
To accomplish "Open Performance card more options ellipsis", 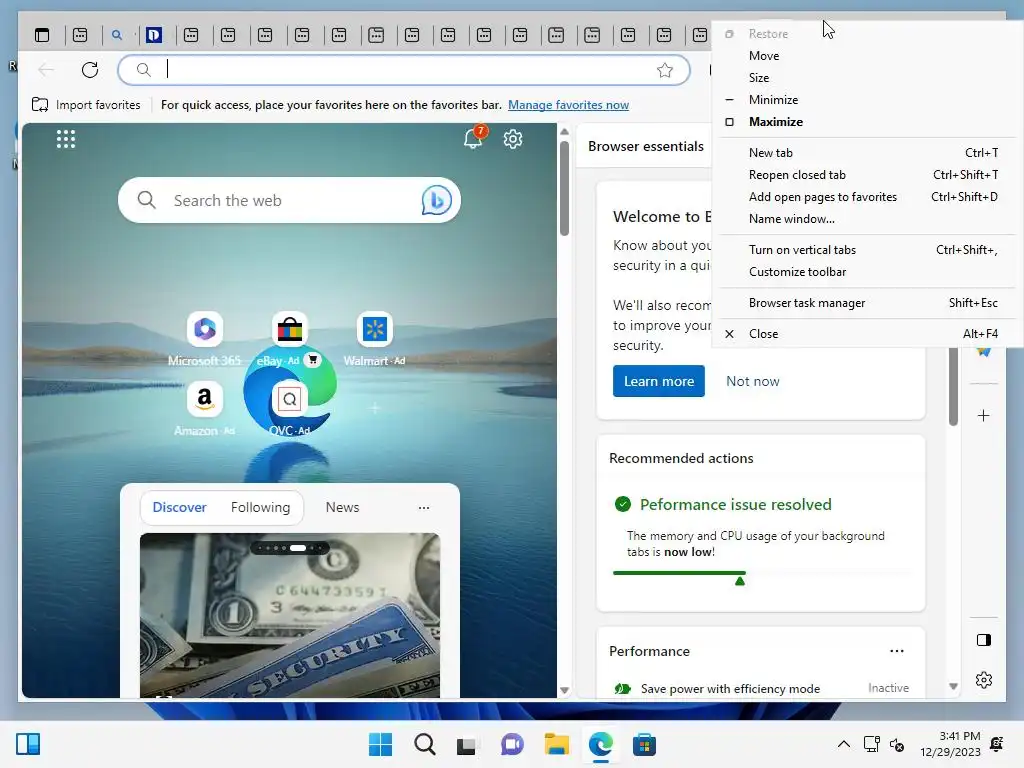I will 897,651.
